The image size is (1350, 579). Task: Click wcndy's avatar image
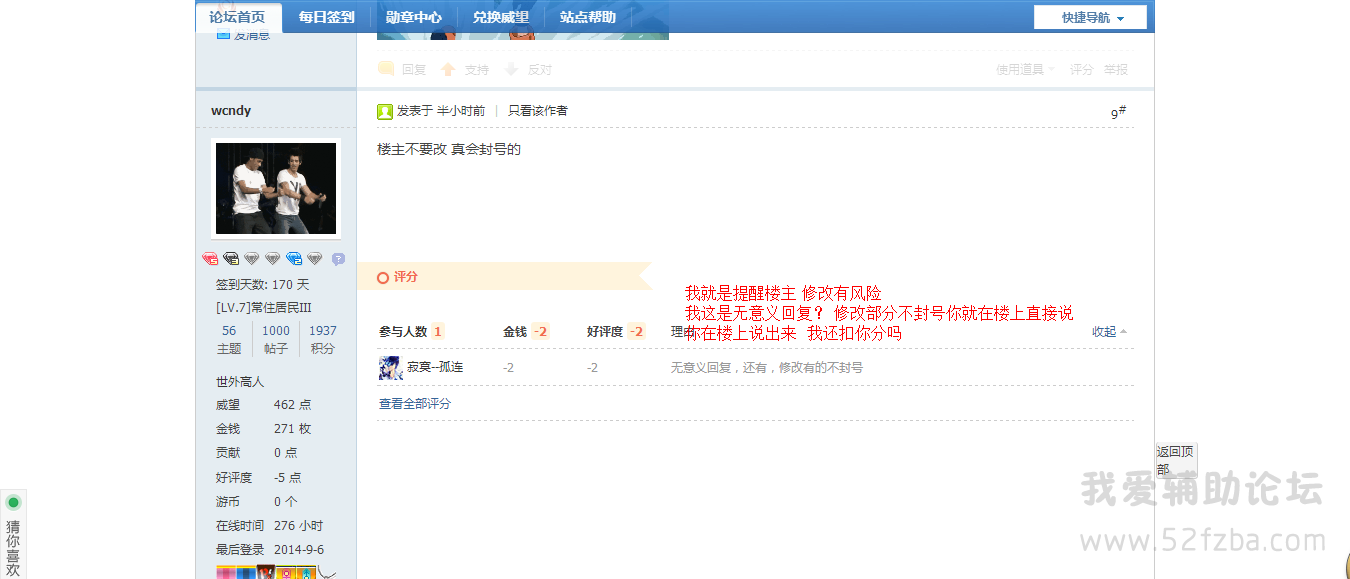point(276,189)
